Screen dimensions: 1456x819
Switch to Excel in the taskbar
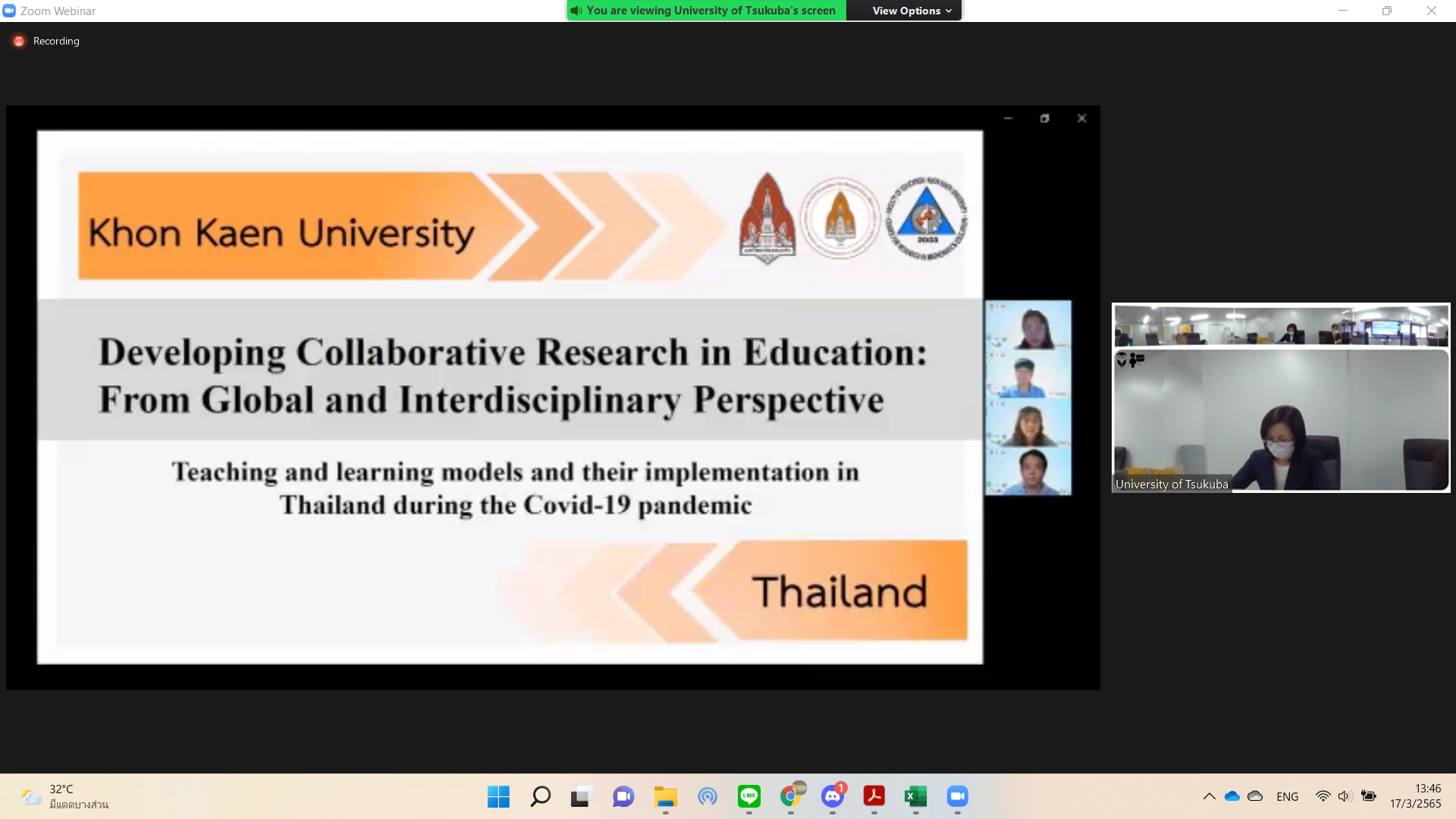pos(915,796)
